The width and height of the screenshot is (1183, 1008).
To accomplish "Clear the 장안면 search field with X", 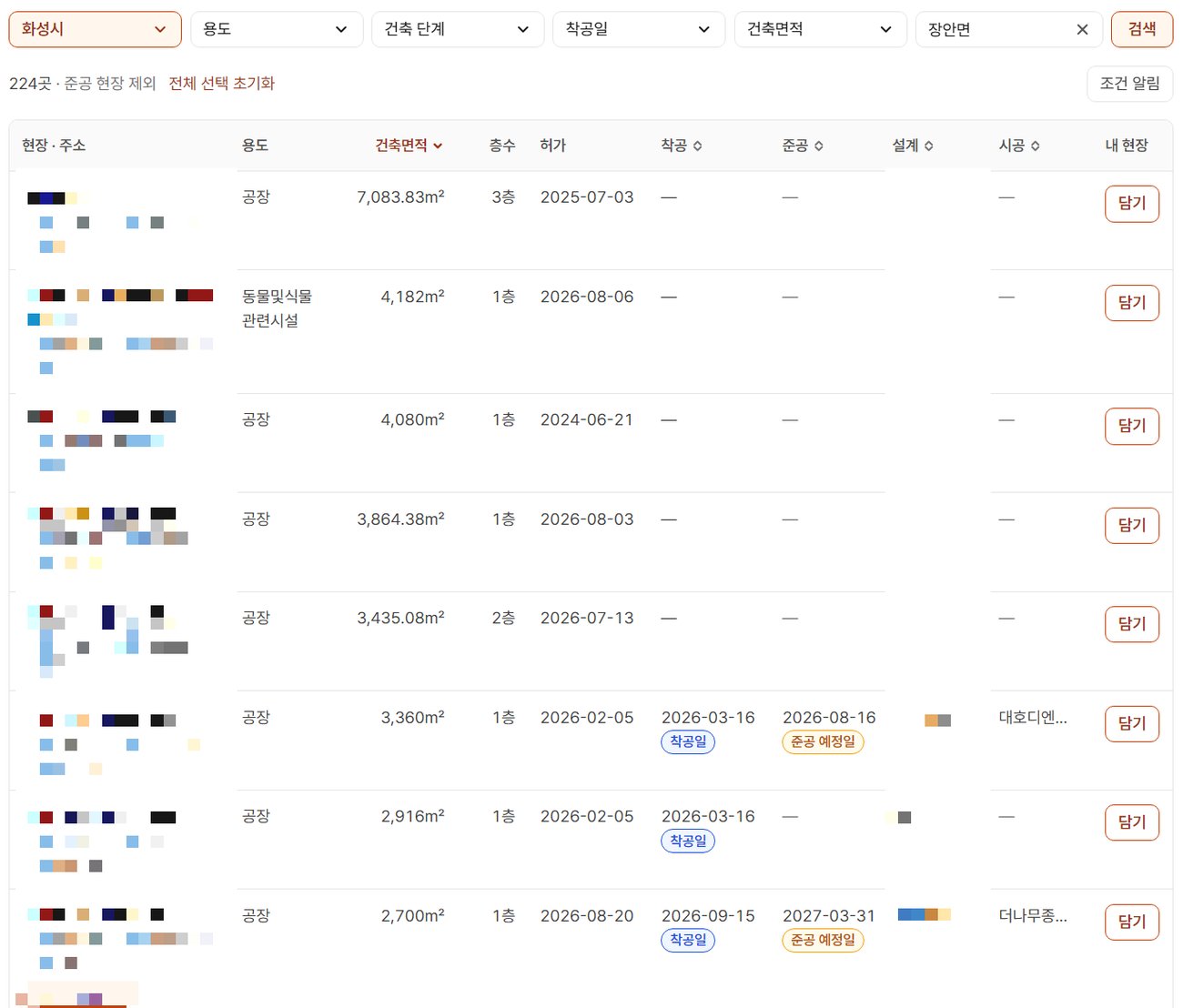I will tap(1082, 29).
